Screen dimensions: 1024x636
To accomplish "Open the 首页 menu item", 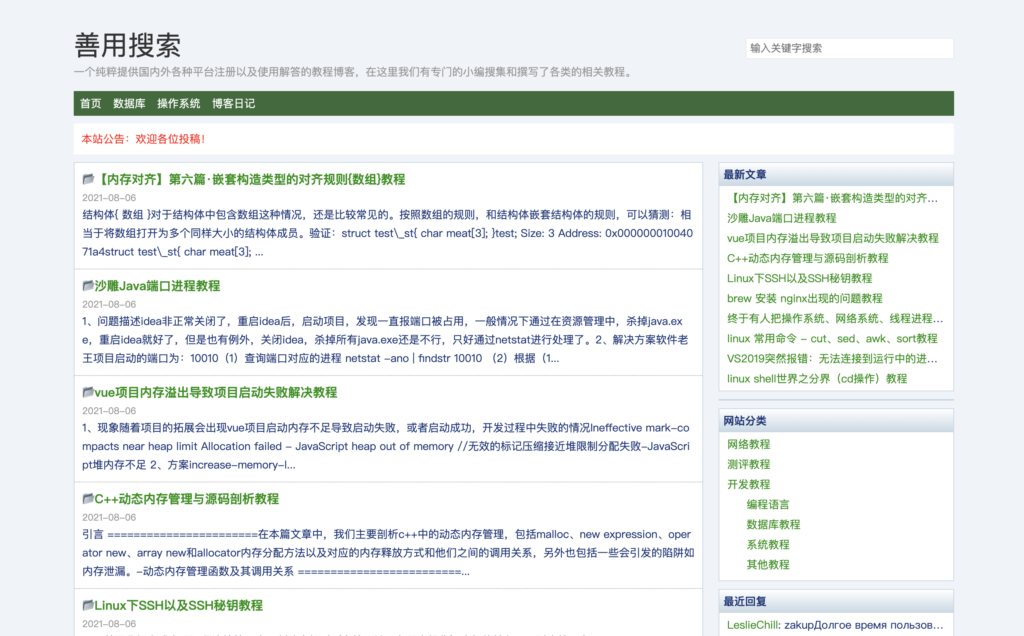I will pos(89,103).
